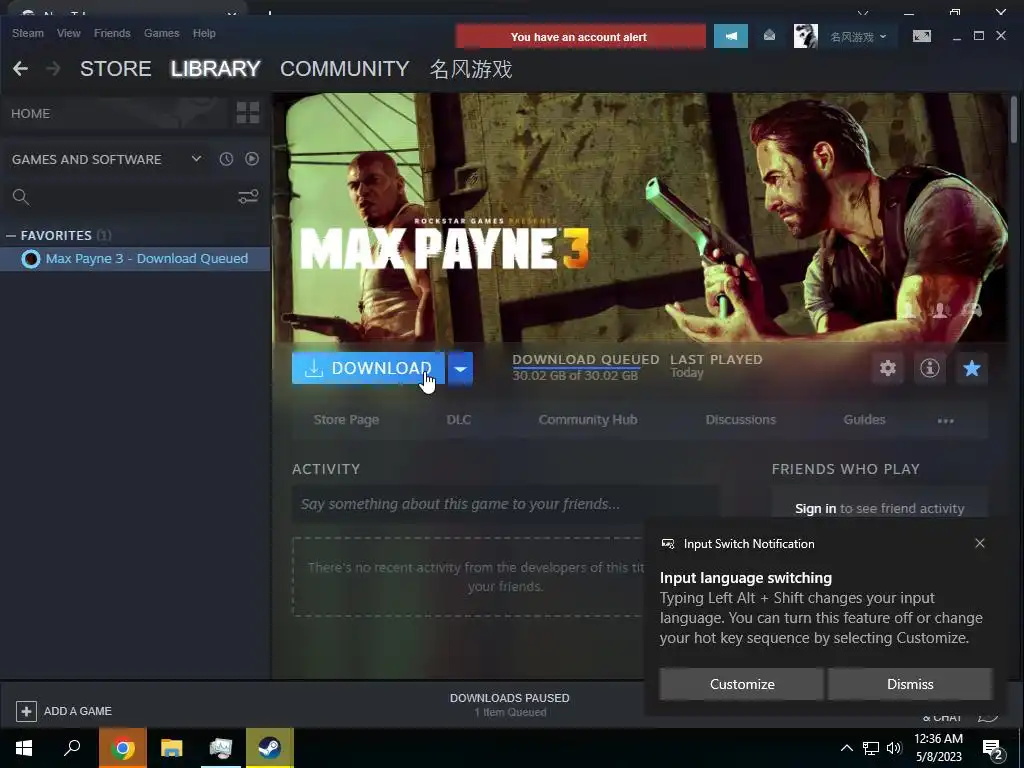Click the blue DOWNLOAD button
This screenshot has height=768, width=1024.
coord(368,368)
